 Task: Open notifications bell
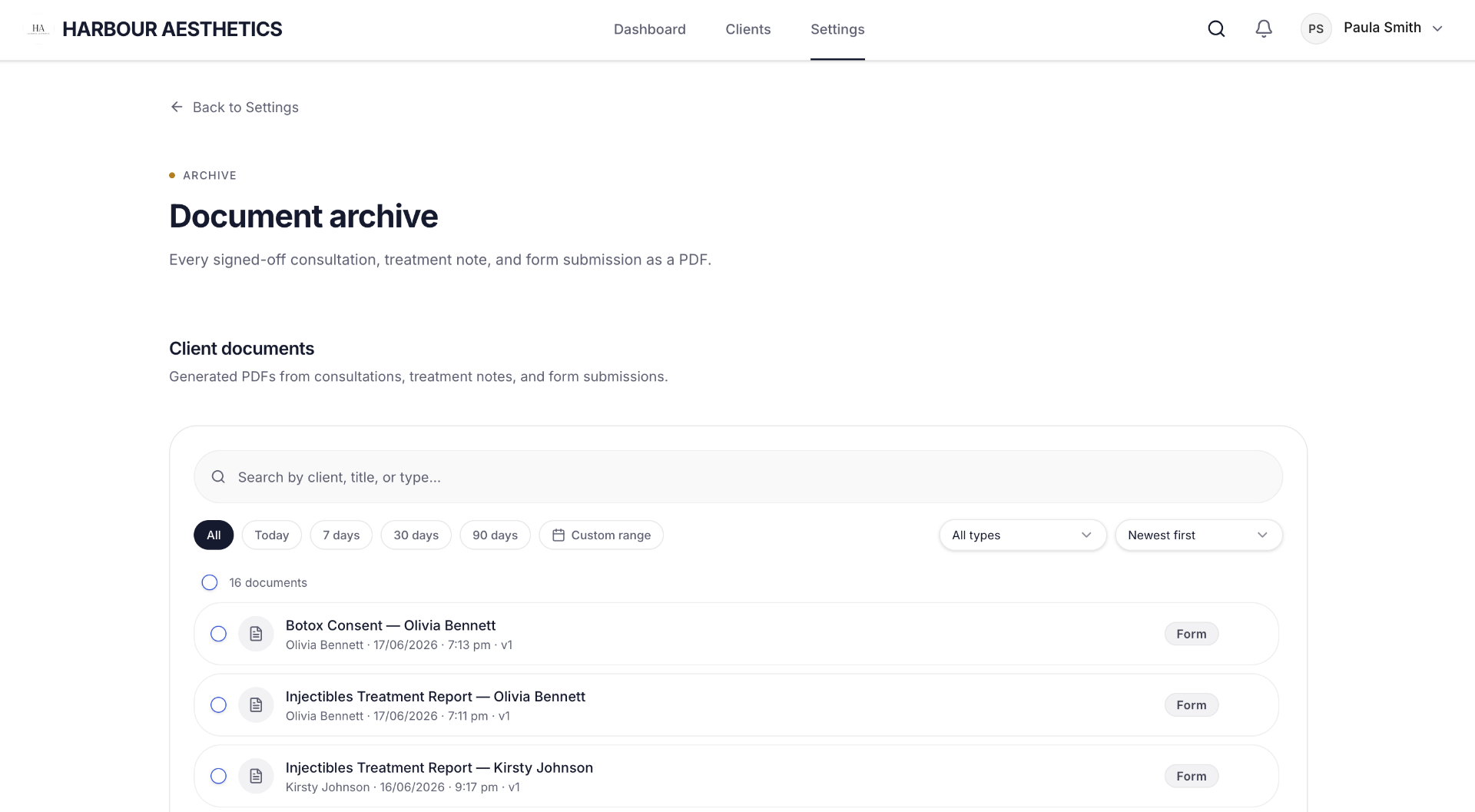tap(1264, 28)
